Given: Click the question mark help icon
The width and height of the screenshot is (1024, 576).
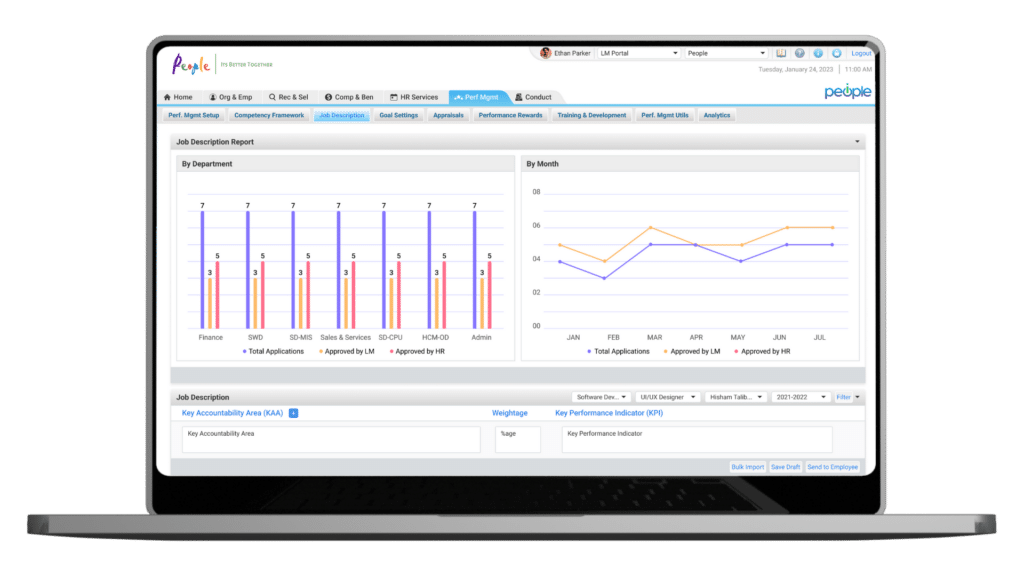Looking at the screenshot, I should 800,53.
